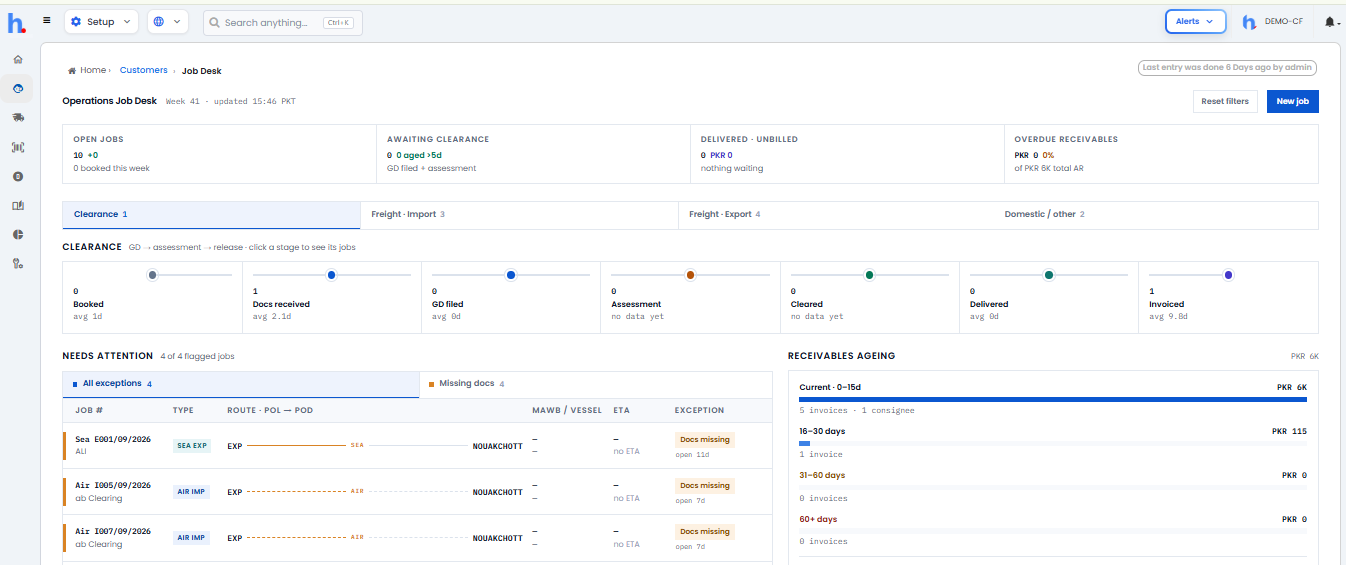This screenshot has height=565, width=1346.
Task: Click the New job button
Action: pyautogui.click(x=1293, y=101)
